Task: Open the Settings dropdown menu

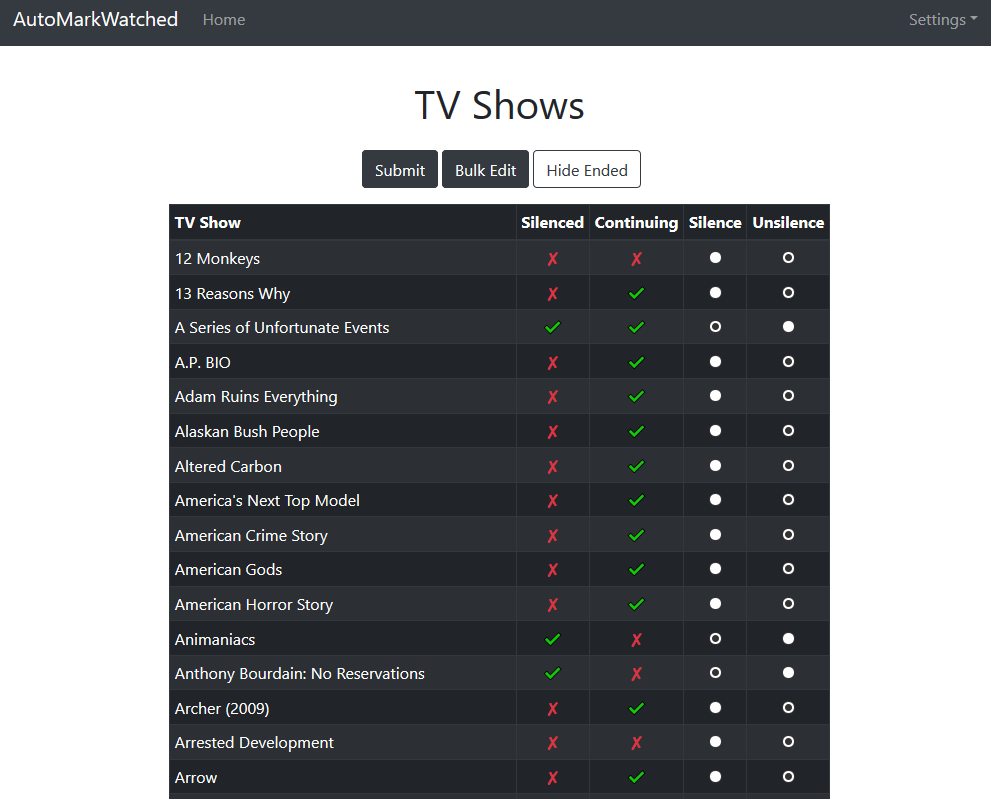Action: [x=943, y=20]
